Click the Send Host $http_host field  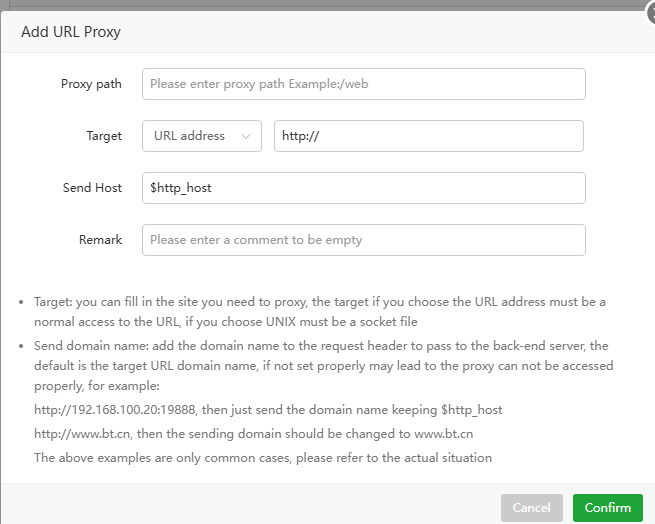tap(363, 188)
